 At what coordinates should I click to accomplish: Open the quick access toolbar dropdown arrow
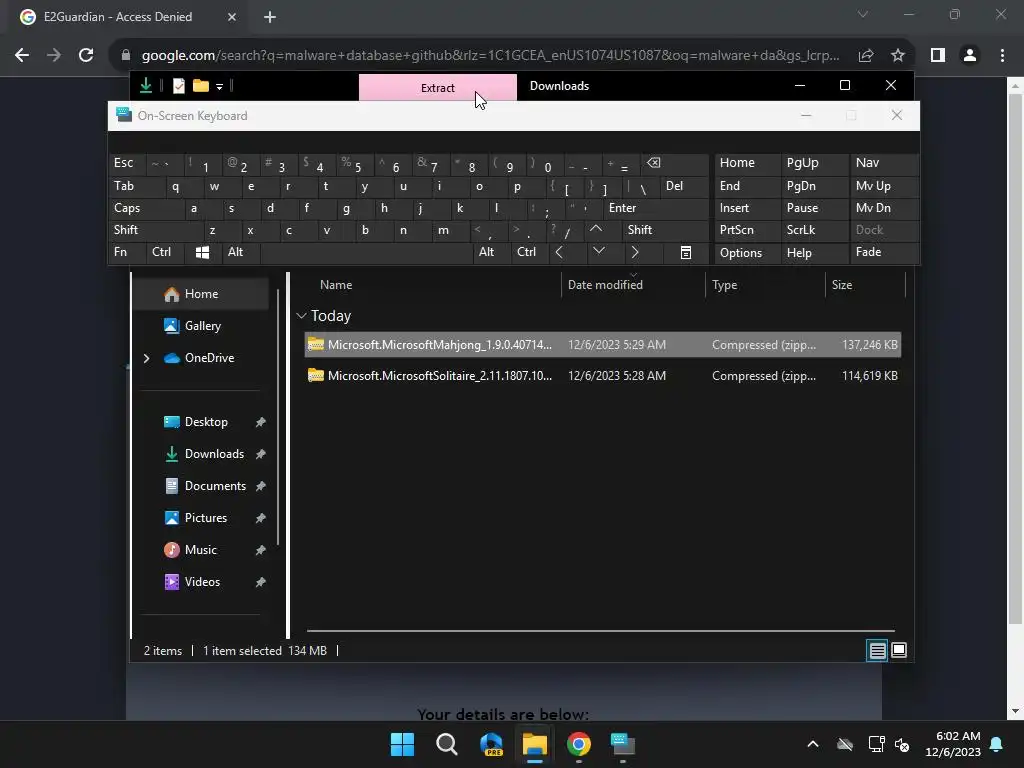[219, 86]
